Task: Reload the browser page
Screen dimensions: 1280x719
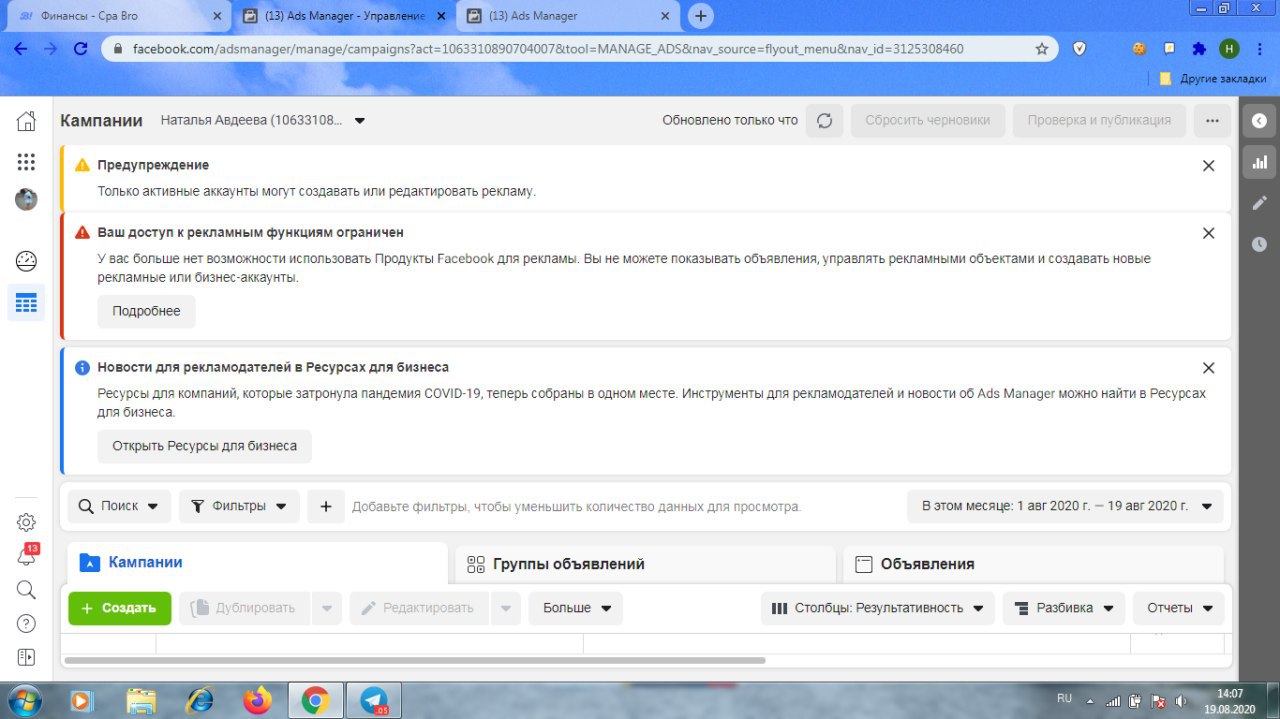Action: click(x=81, y=48)
